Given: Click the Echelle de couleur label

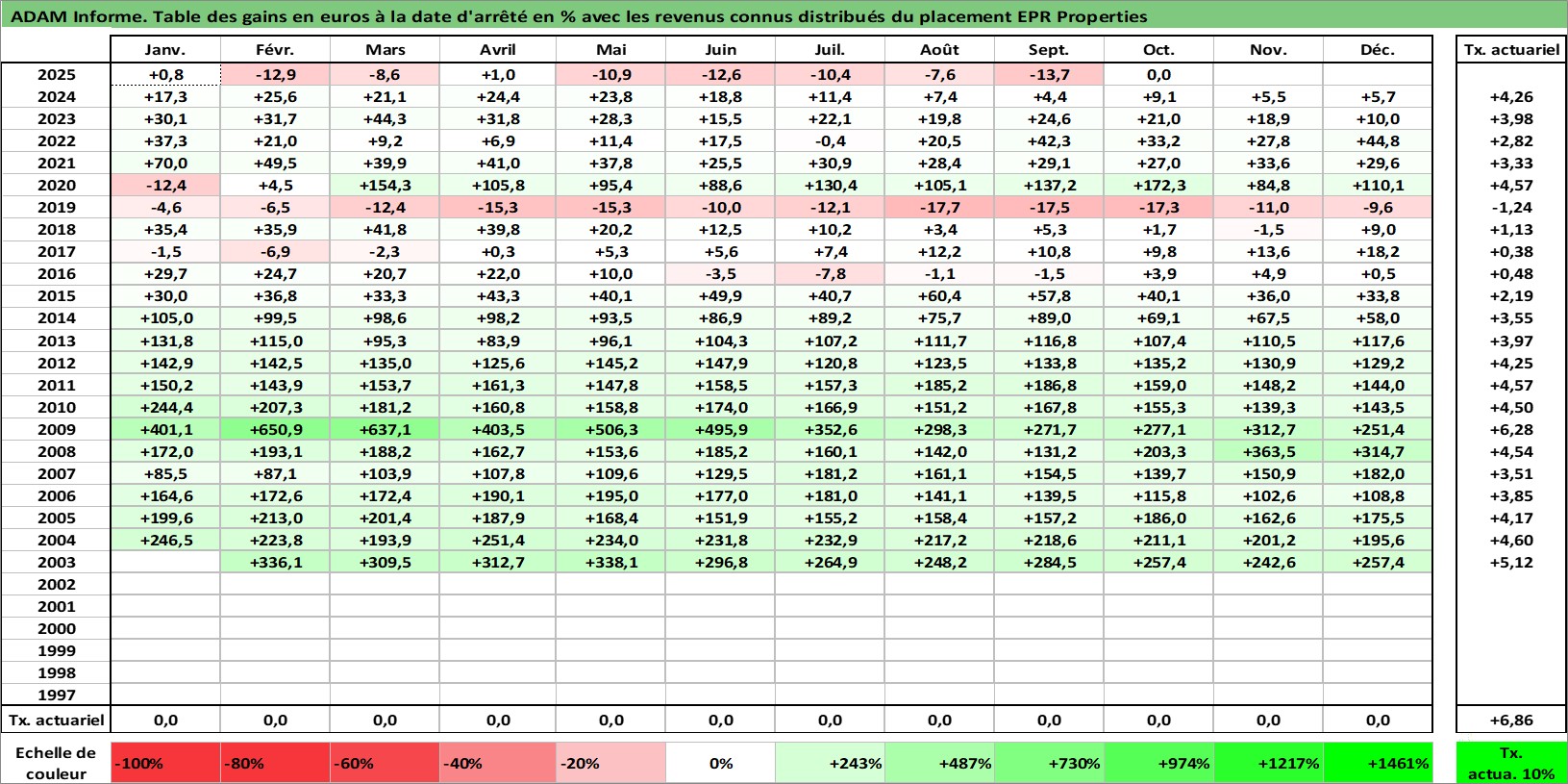Looking at the screenshot, I should click(56, 763).
